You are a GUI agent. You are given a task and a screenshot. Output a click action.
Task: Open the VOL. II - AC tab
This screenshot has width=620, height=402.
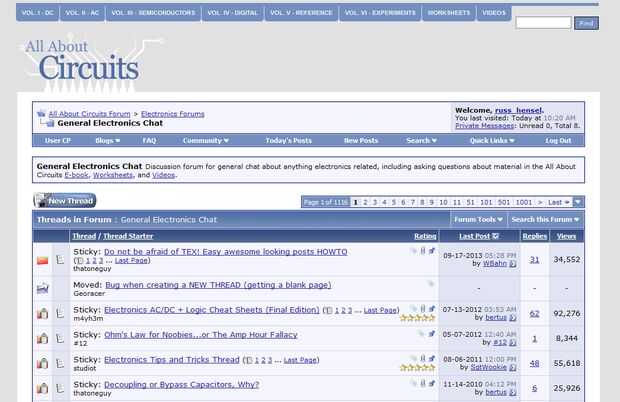pos(82,13)
